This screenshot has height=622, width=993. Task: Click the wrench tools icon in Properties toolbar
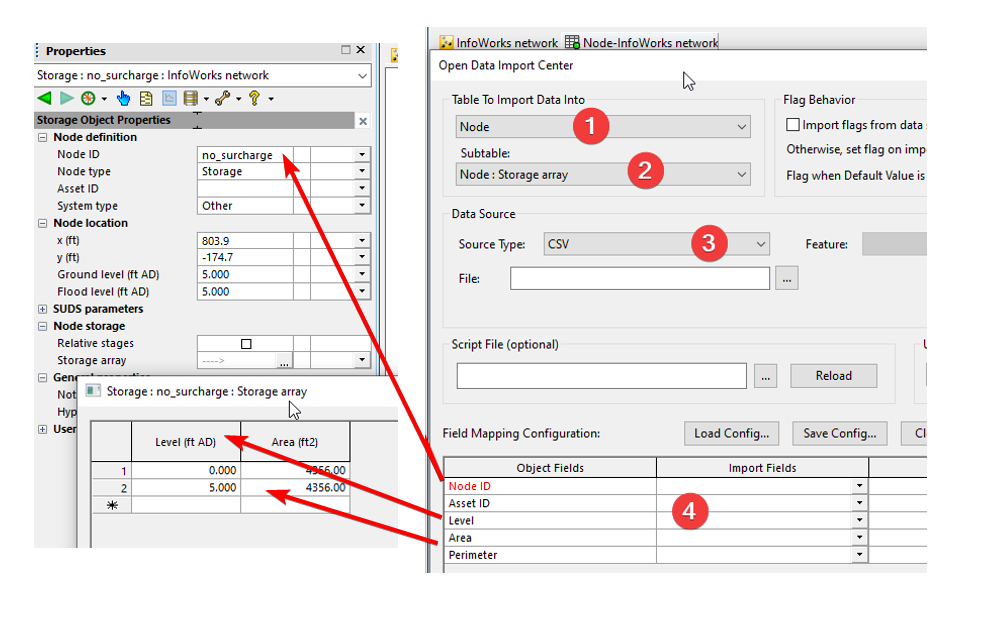pos(224,98)
